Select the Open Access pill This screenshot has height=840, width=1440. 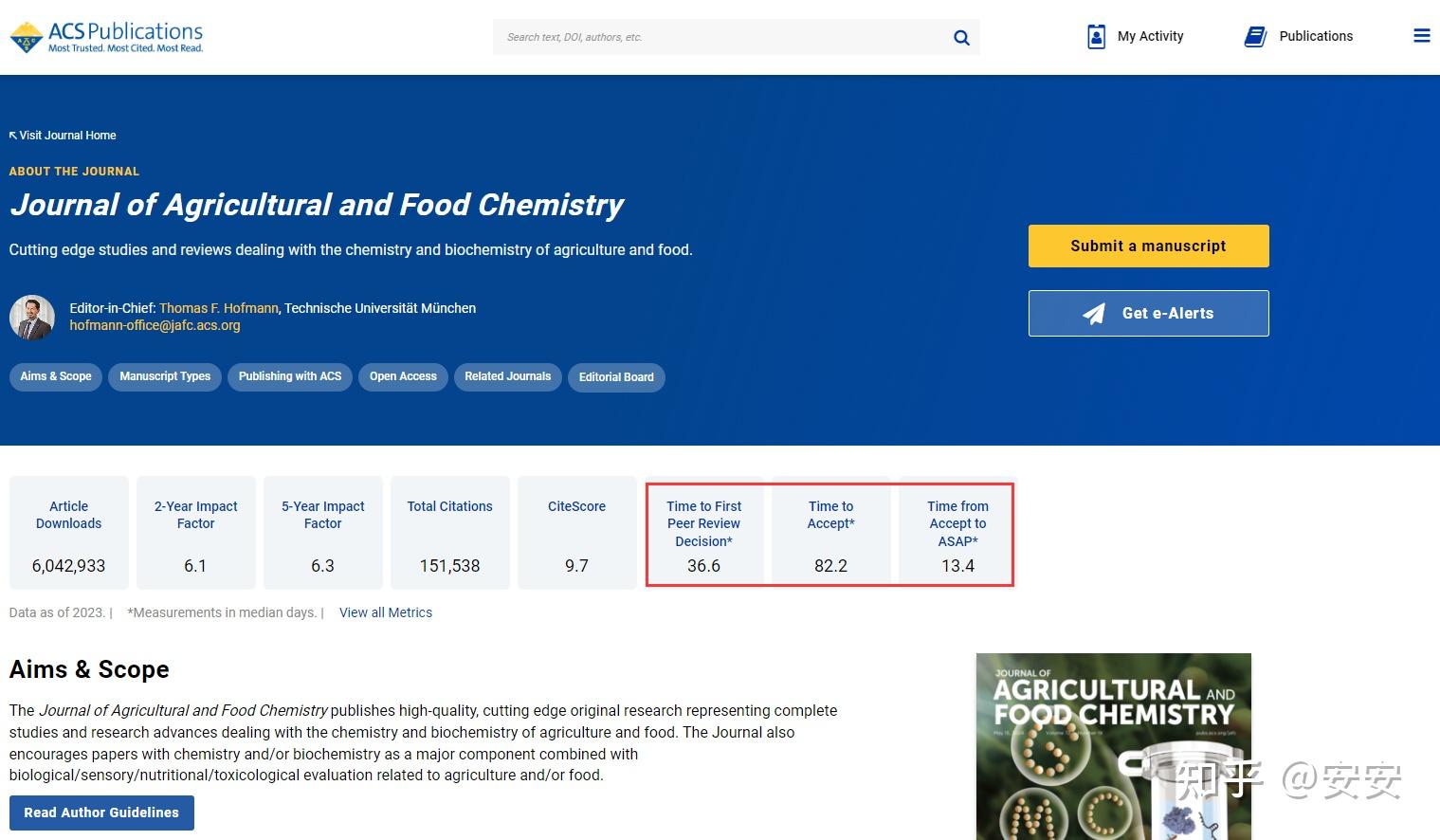point(403,376)
